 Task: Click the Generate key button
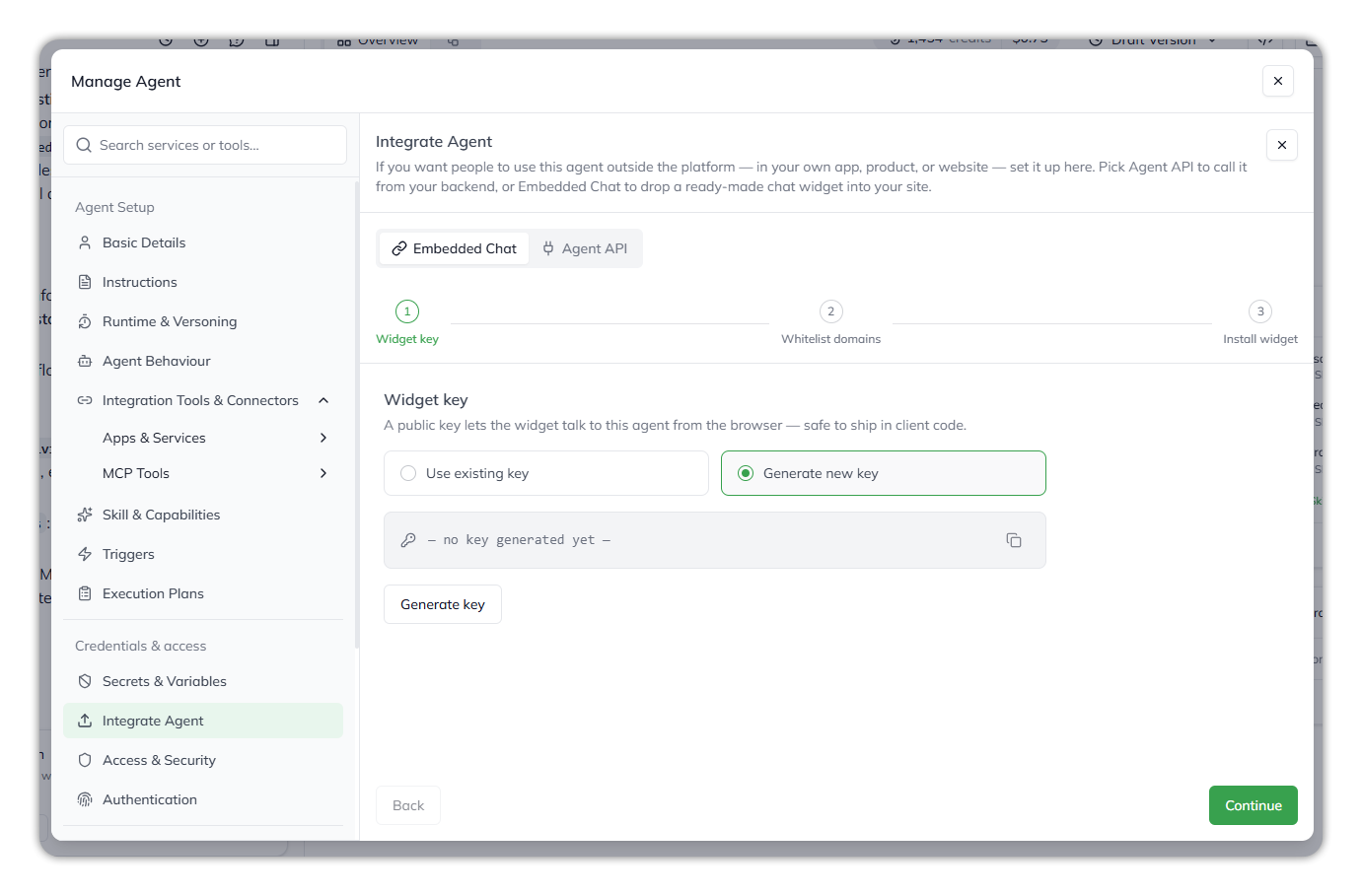(443, 604)
